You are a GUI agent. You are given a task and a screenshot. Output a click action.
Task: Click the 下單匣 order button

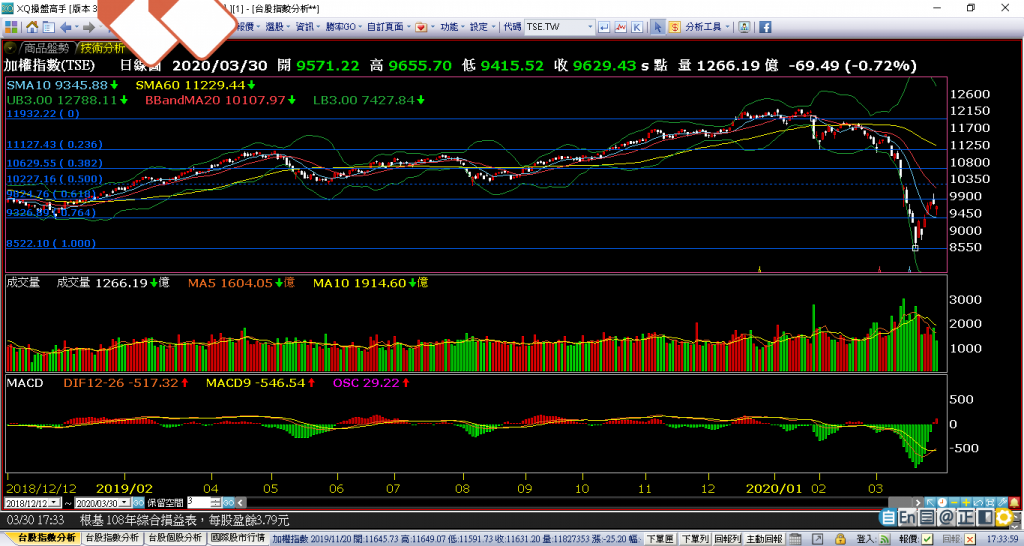click(660, 538)
